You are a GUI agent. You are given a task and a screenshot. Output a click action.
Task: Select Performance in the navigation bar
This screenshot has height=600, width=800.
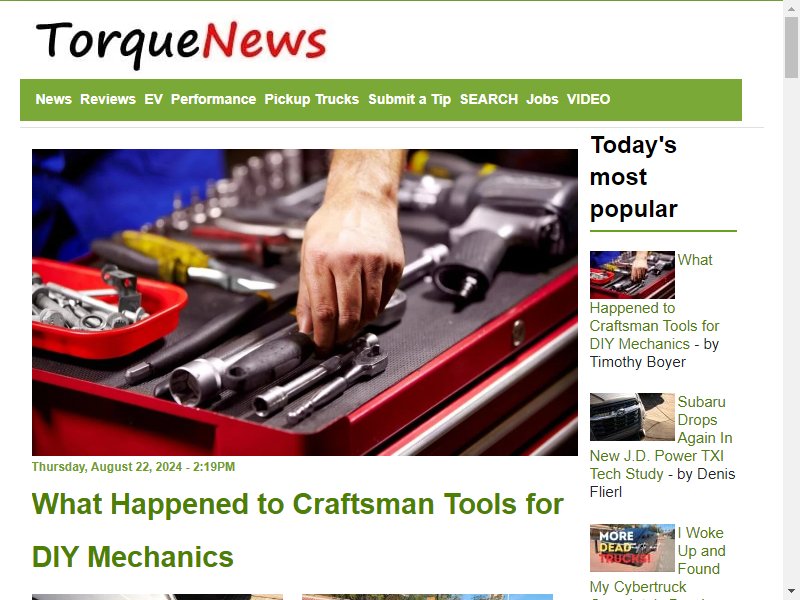(213, 99)
